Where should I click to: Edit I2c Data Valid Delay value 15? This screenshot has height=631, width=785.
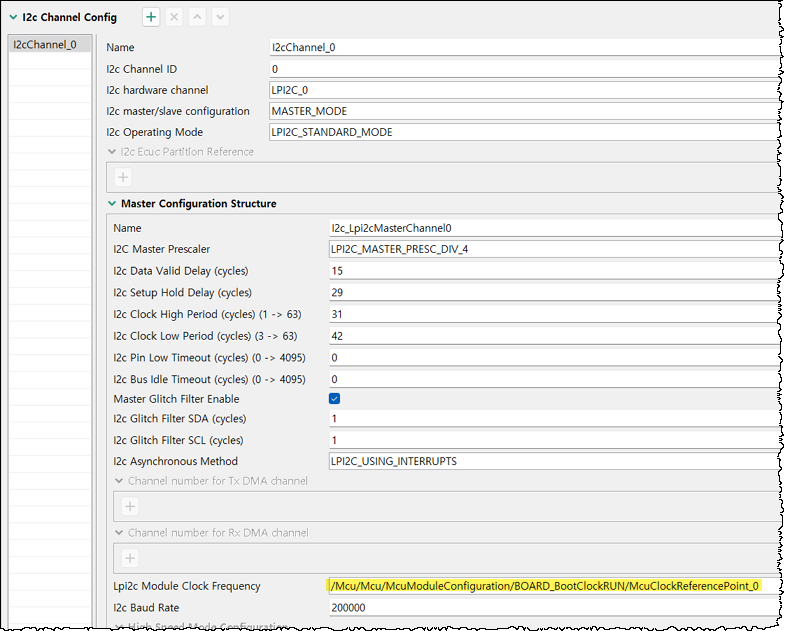coord(555,271)
